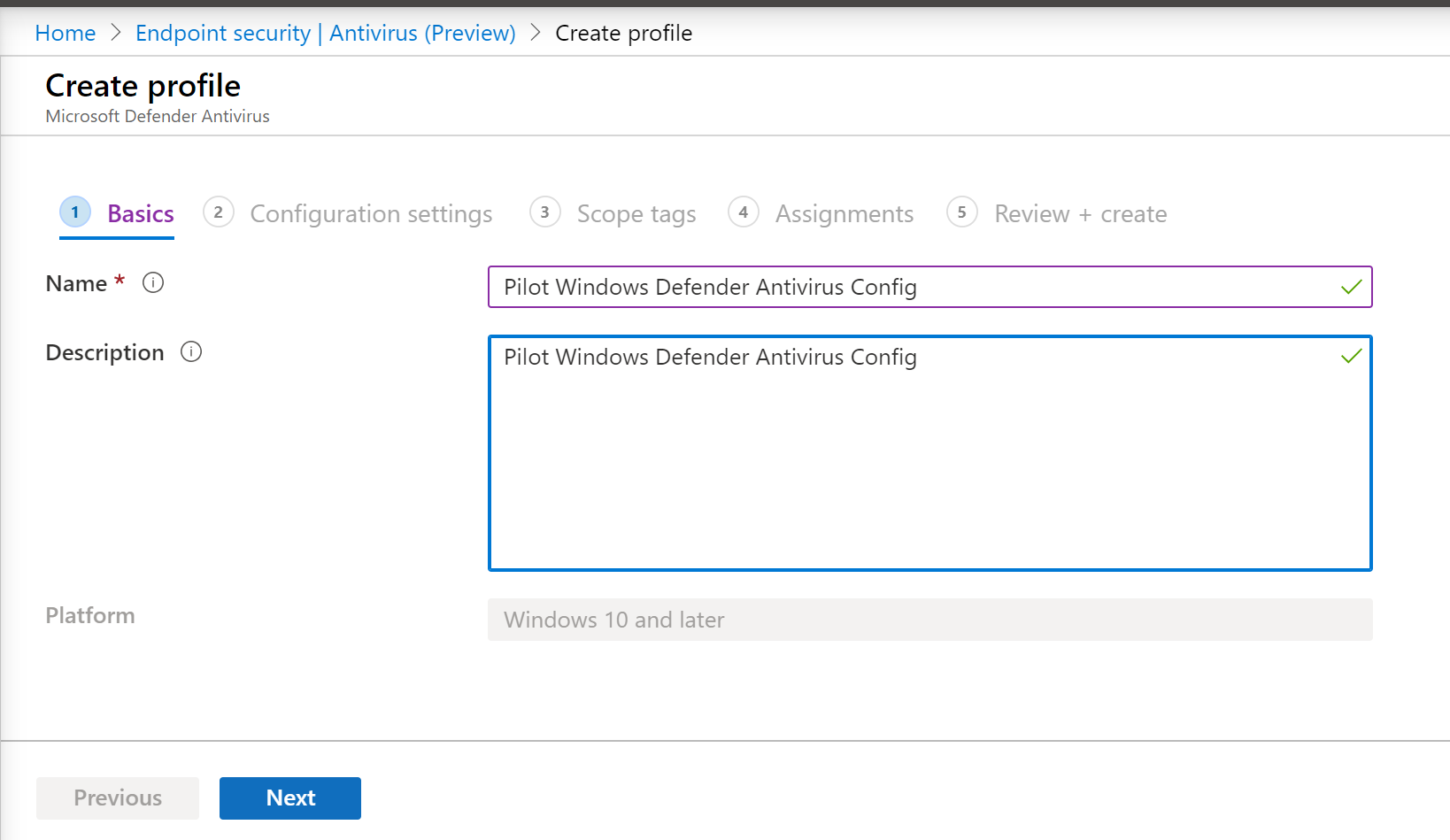Open Endpoint security | Antivirus (Preview) breadcrumb

coord(325,34)
